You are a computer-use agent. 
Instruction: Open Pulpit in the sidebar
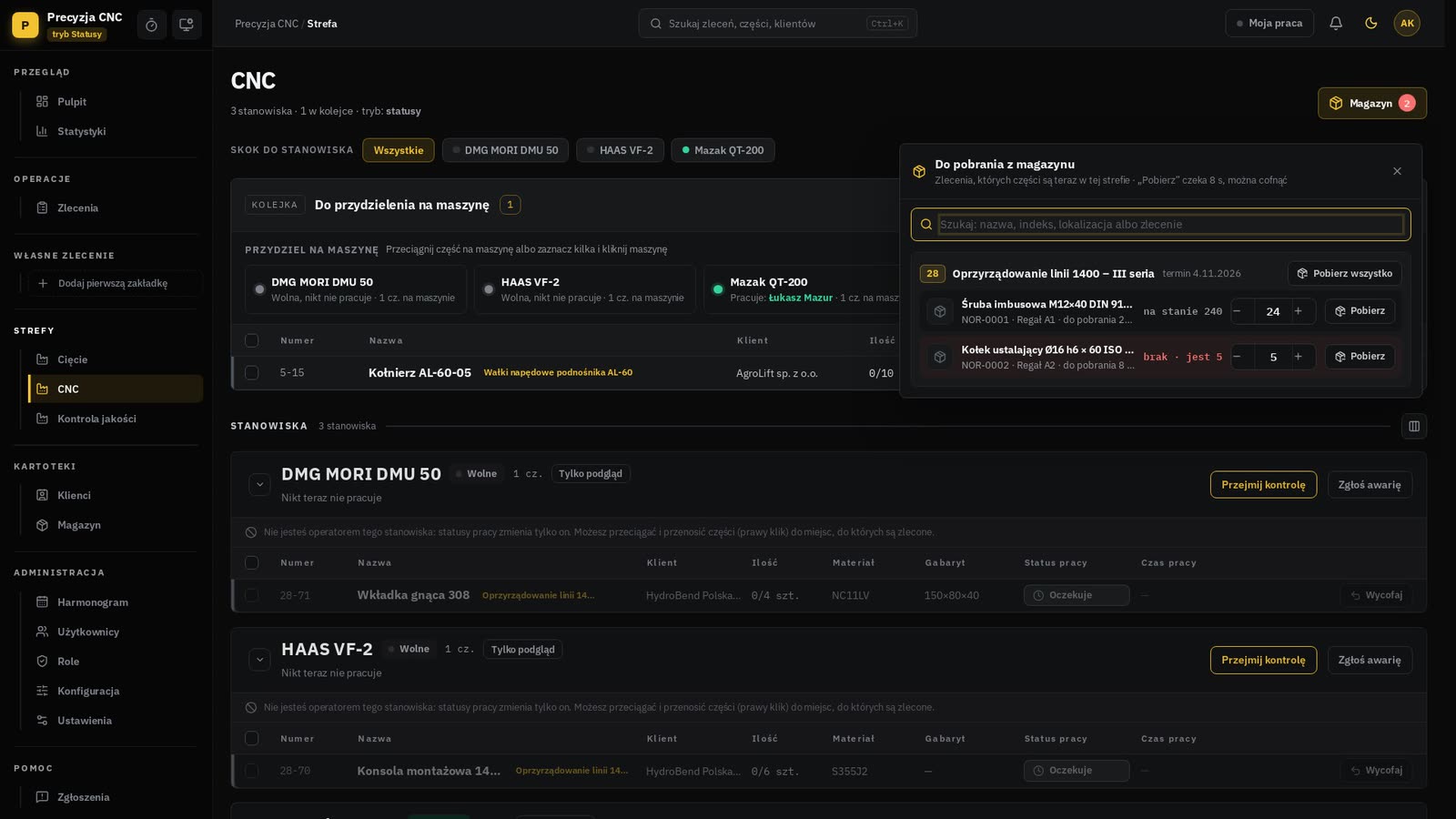click(116, 102)
